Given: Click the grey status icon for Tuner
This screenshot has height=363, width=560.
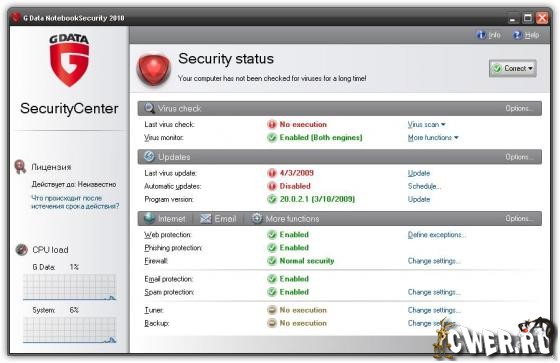Looking at the screenshot, I should click(x=272, y=310).
